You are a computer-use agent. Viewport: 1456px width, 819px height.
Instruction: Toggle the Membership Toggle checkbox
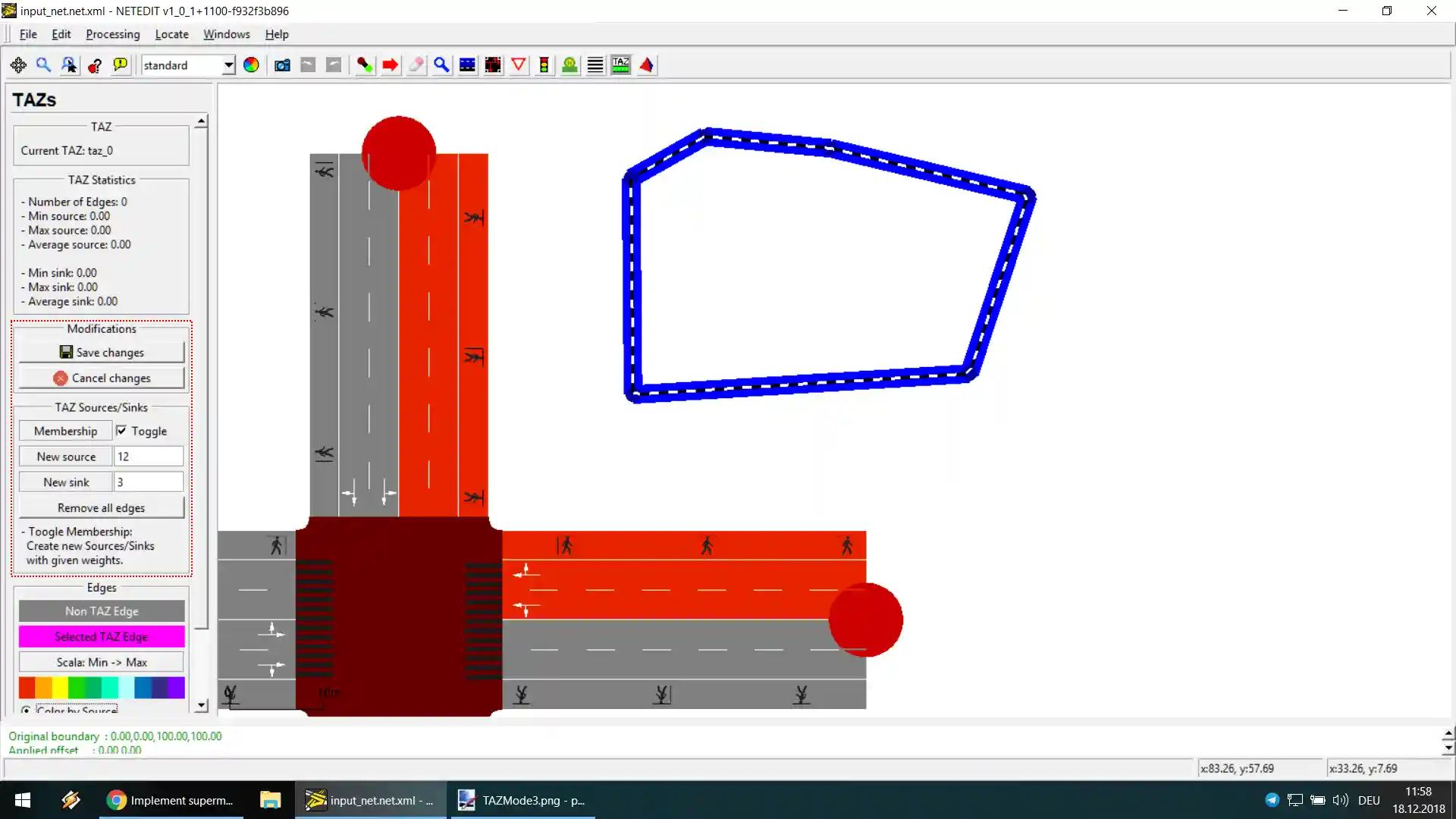[x=121, y=431]
